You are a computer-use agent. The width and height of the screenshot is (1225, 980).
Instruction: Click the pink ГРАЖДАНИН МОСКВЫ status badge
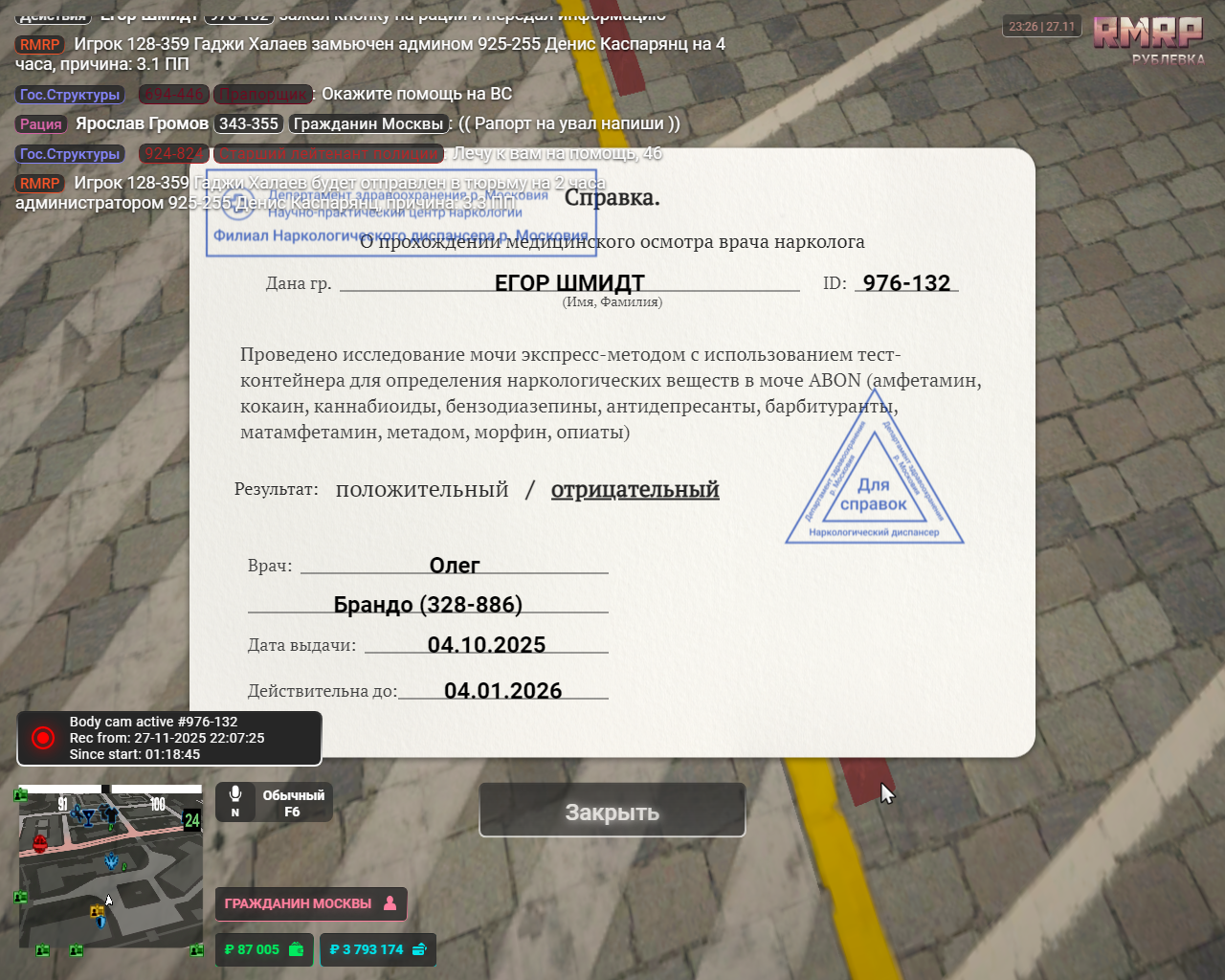point(311,903)
